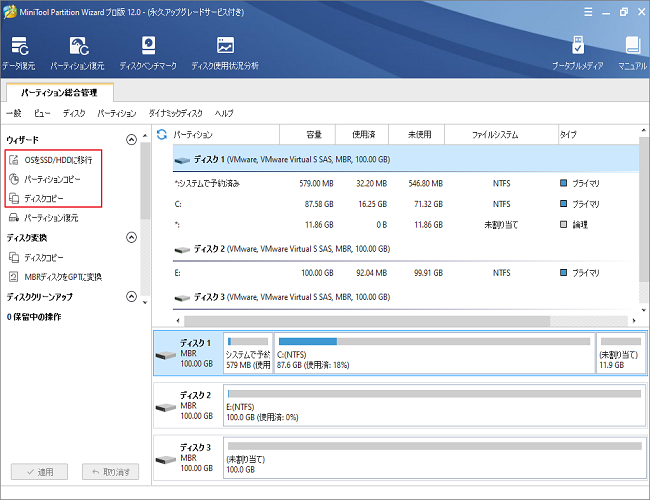The image size is (650, 500).
Task: Sort by ファイルシステム column header
Action: 501,134
